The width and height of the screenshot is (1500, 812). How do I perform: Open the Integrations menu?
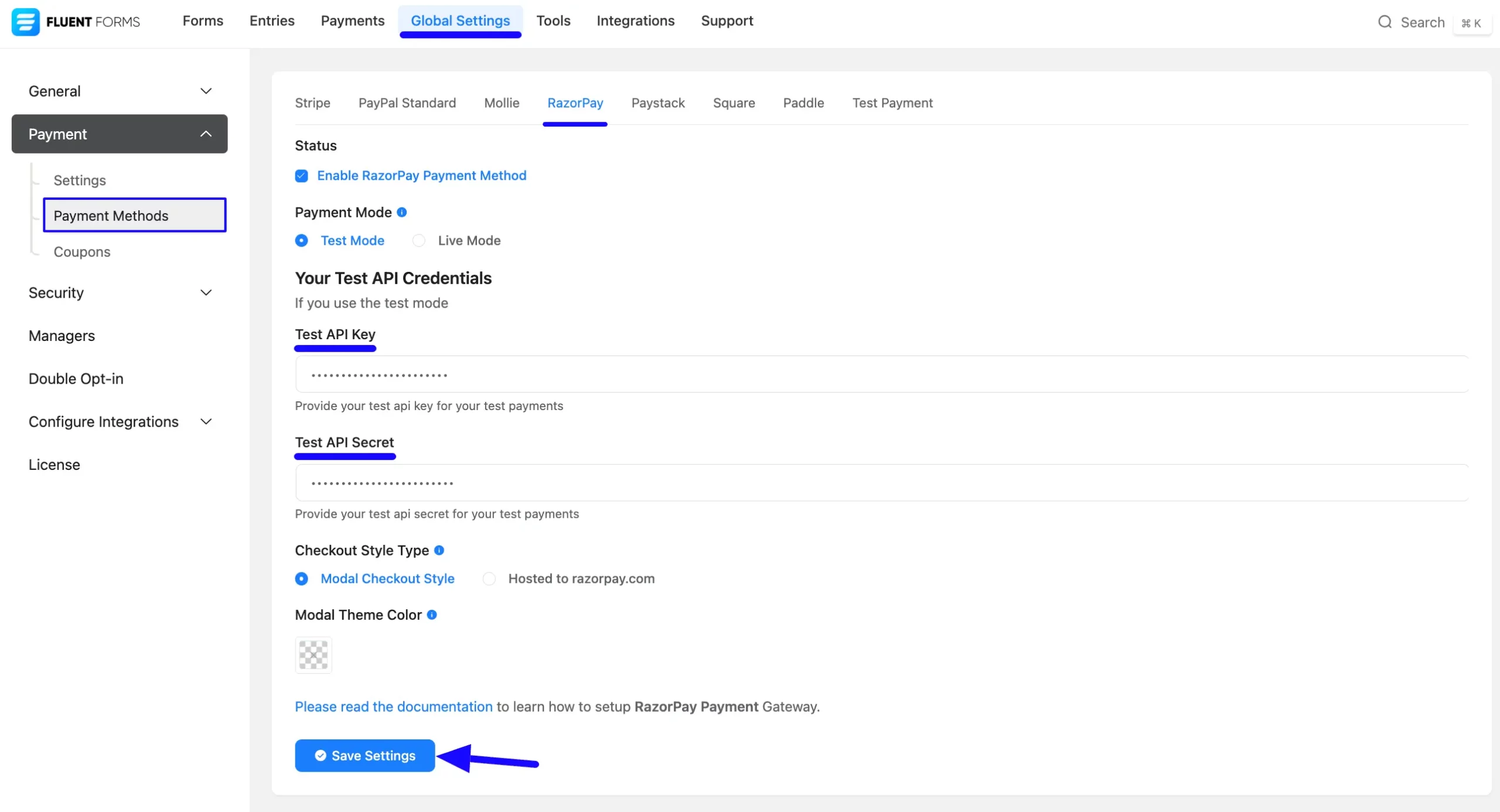[x=636, y=21]
